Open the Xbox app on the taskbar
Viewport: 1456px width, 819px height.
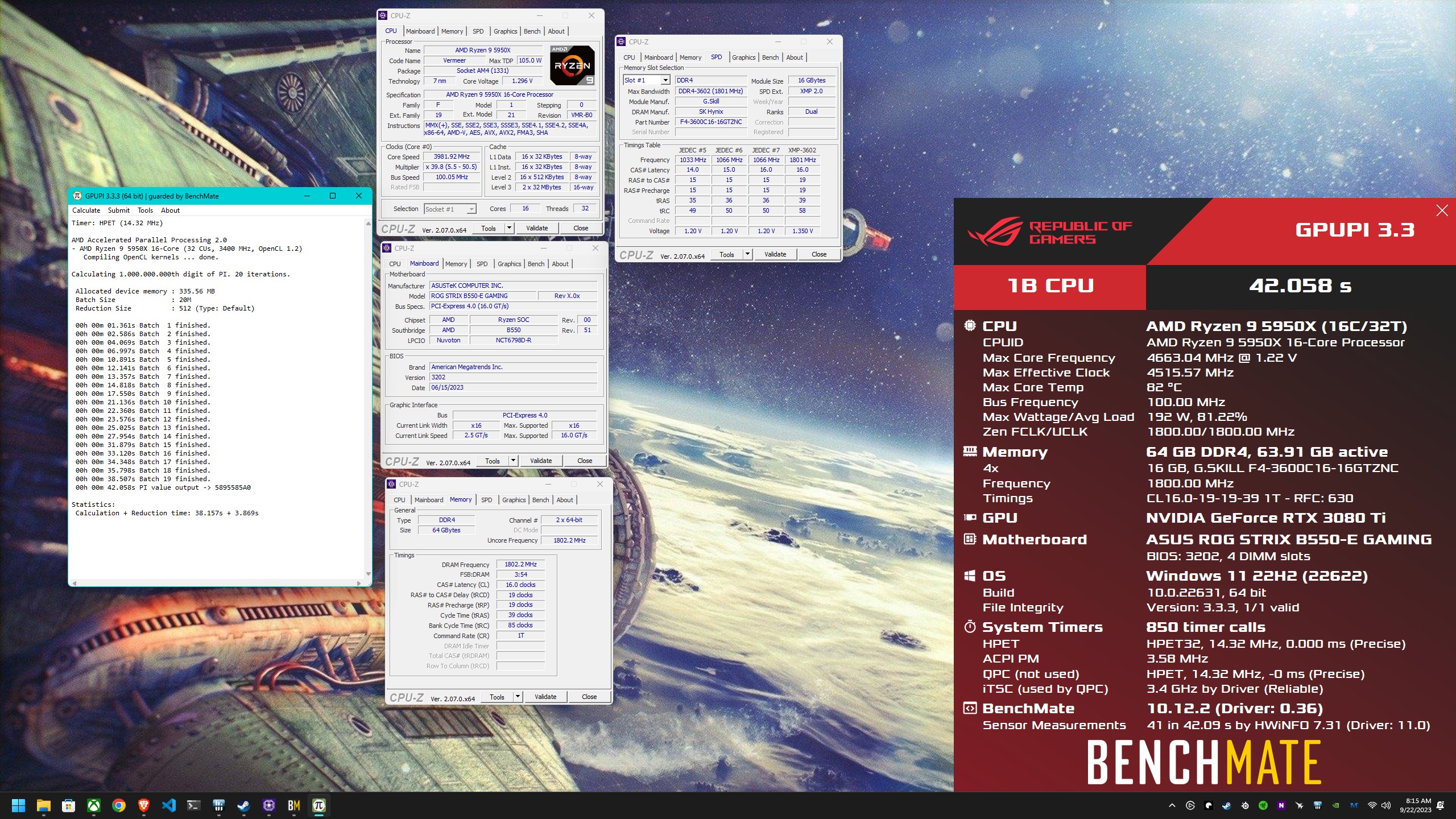tap(94, 805)
